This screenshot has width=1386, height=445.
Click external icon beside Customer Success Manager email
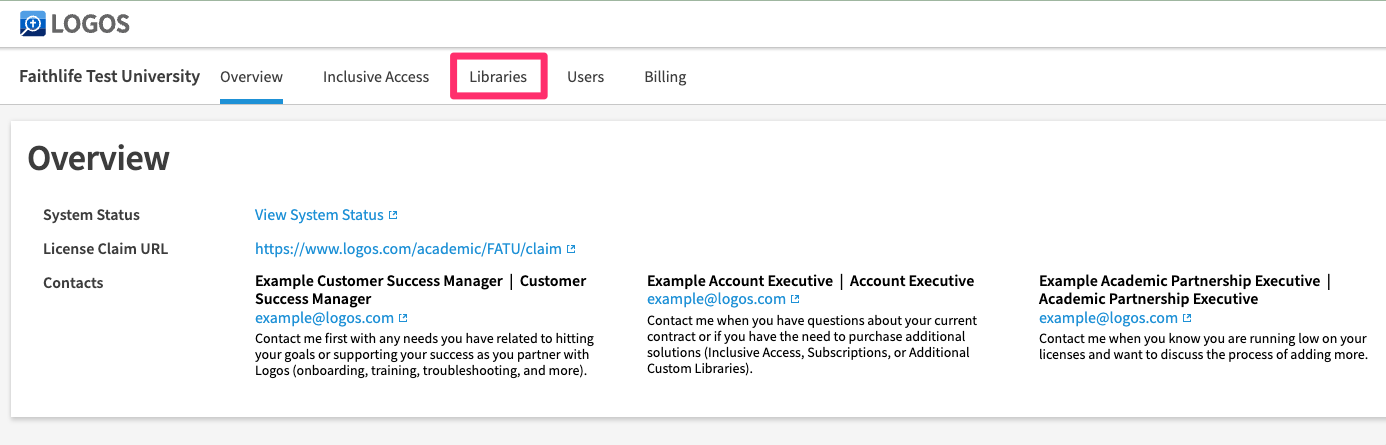click(403, 318)
